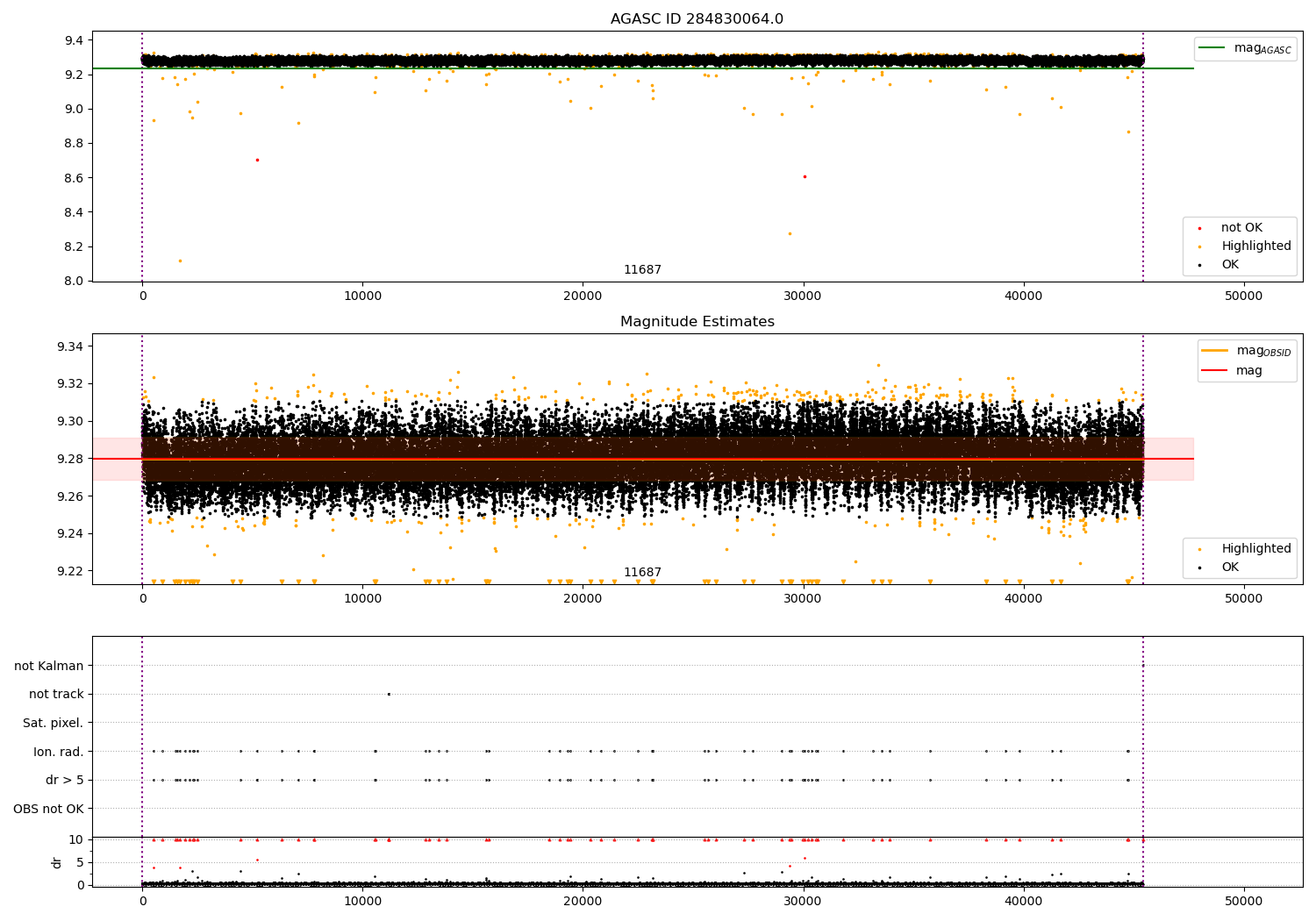
Task: Click the 50000 x-axis tick of bottom plot
Action: [1243, 901]
